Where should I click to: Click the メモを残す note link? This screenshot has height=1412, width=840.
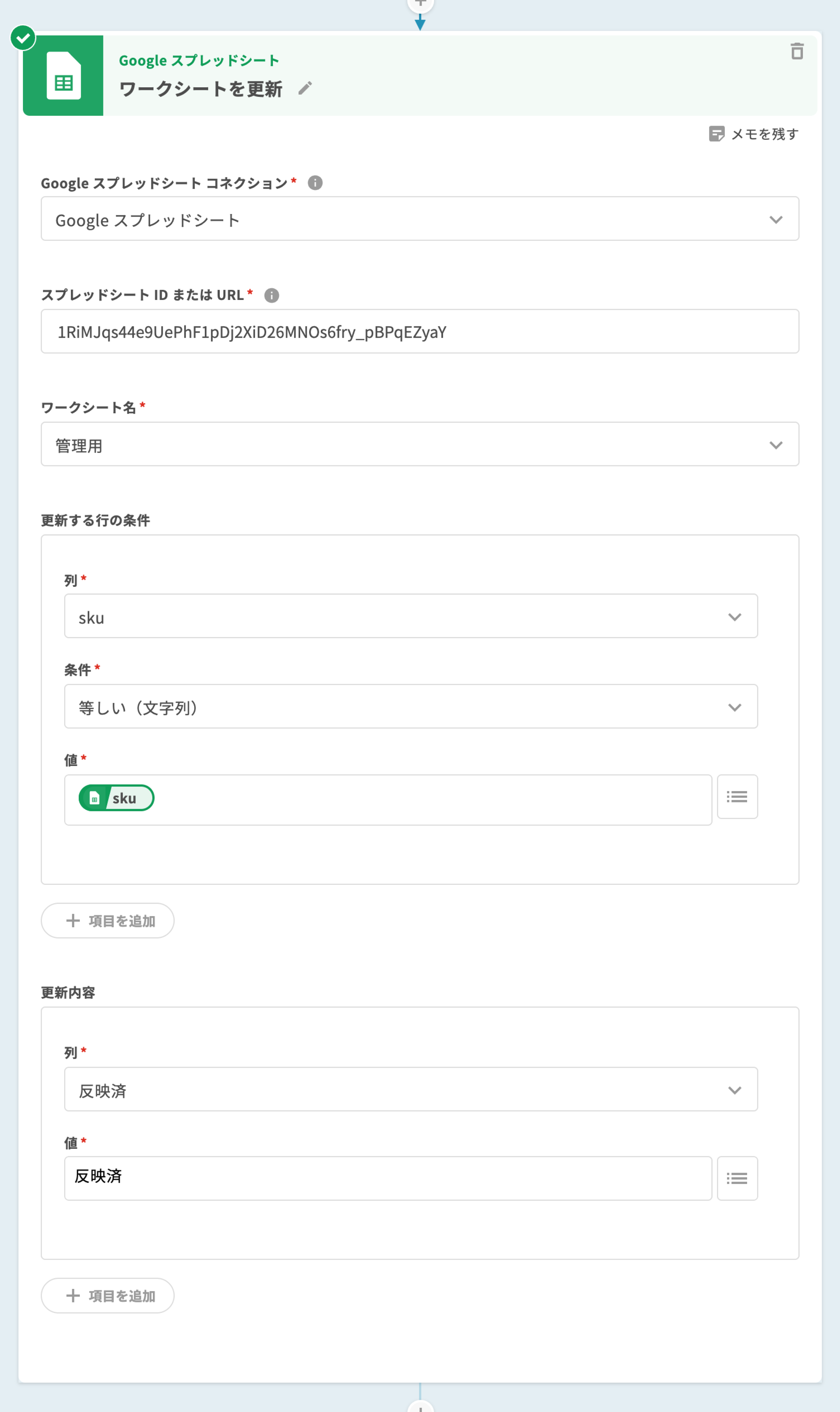(753, 134)
